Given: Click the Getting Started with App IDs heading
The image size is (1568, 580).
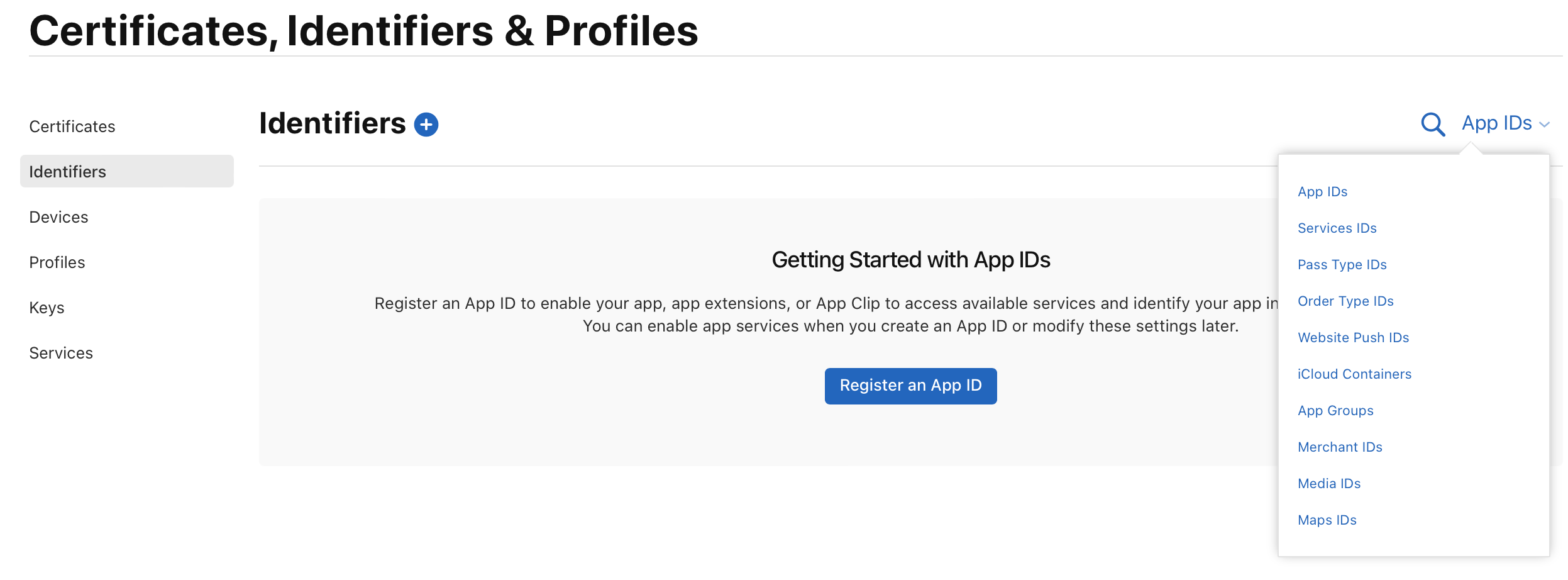Looking at the screenshot, I should tap(911, 260).
